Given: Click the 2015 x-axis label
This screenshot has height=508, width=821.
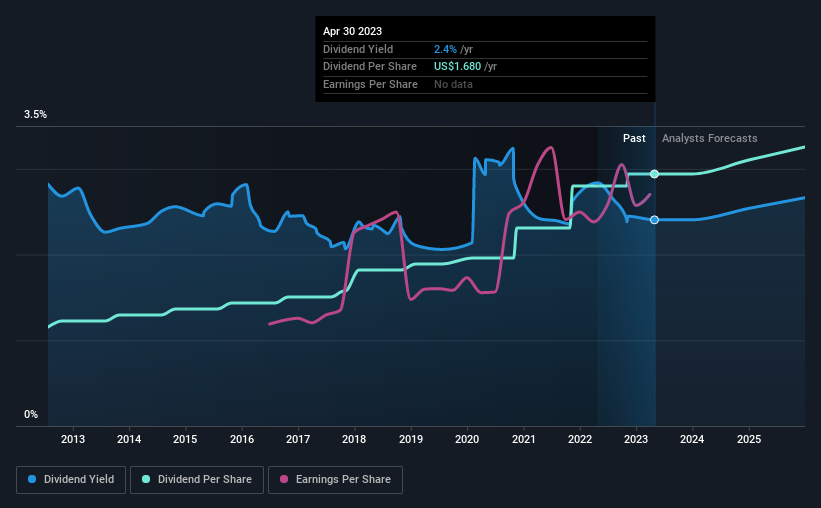Looking at the screenshot, I should click(185, 439).
